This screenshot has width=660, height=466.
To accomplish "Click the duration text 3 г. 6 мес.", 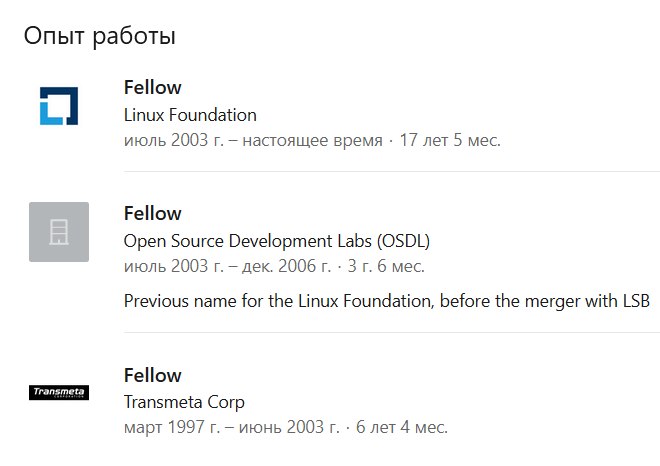I will (x=386, y=266).
